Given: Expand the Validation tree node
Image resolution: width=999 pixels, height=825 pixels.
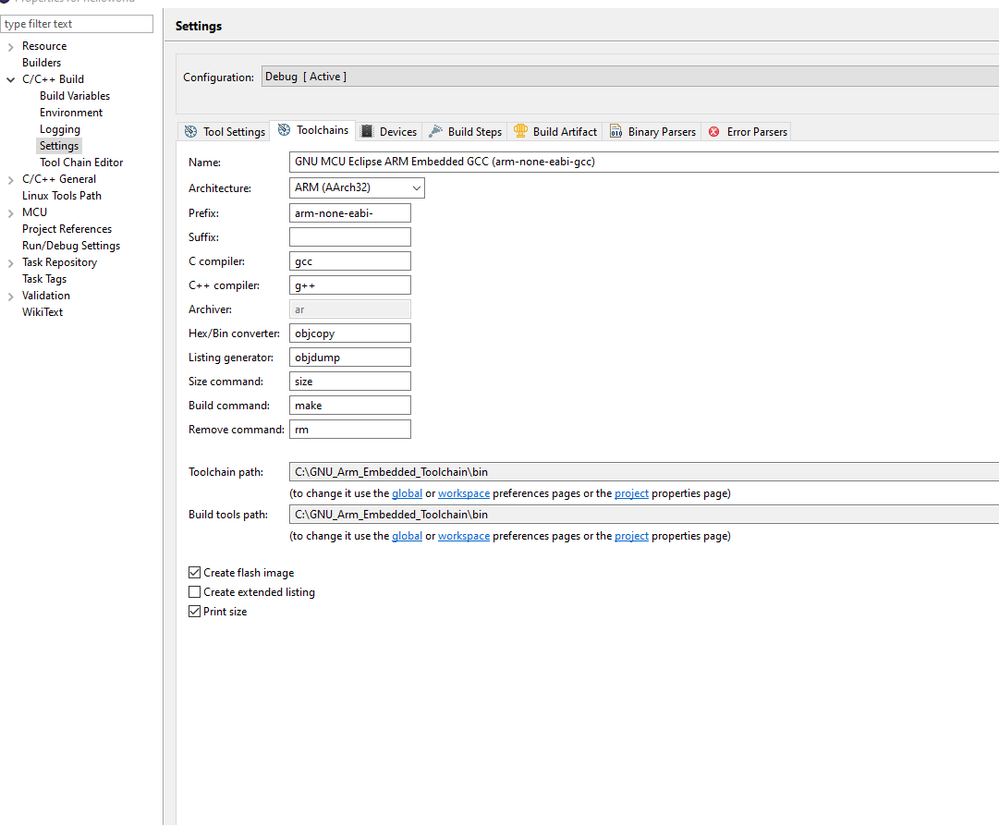Looking at the screenshot, I should pyautogui.click(x=11, y=296).
